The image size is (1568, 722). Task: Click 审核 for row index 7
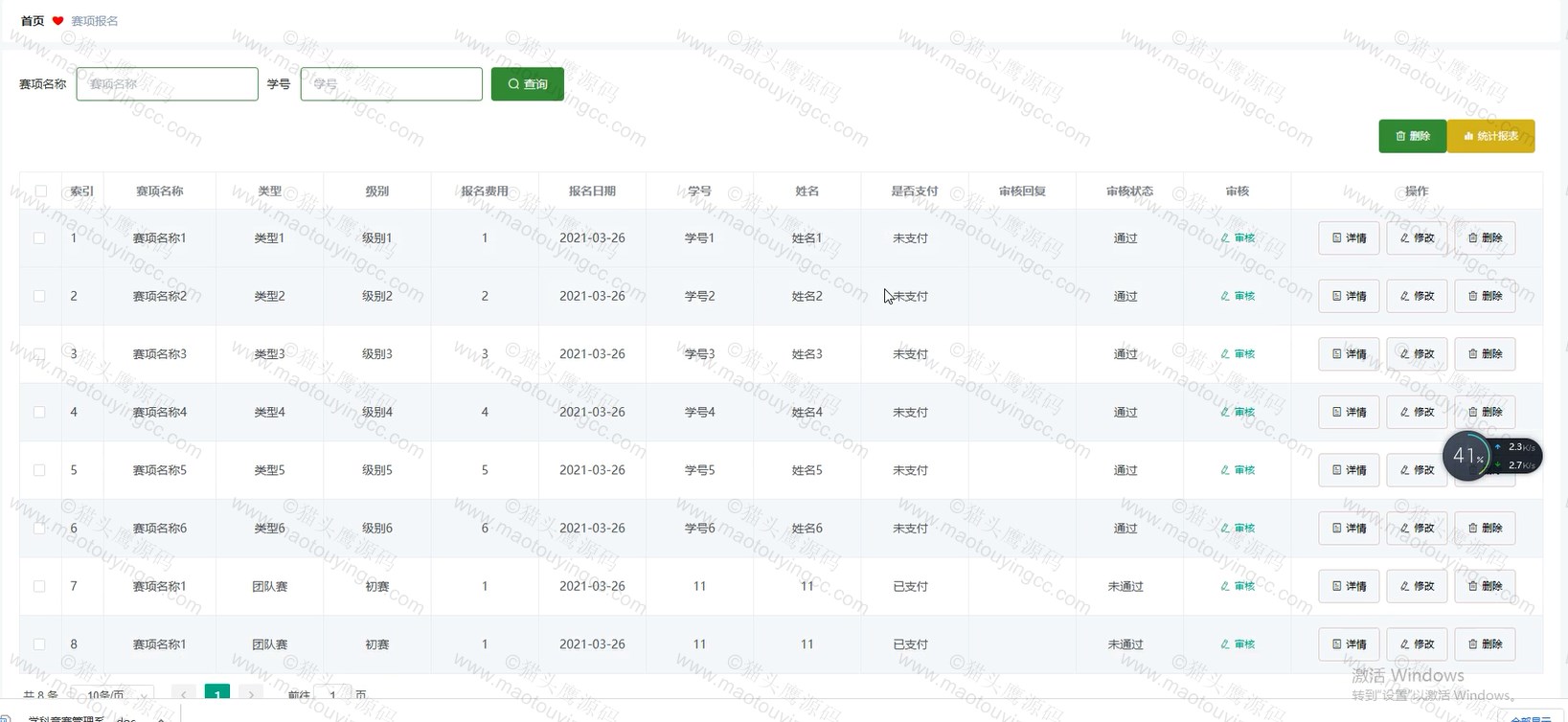click(1238, 586)
